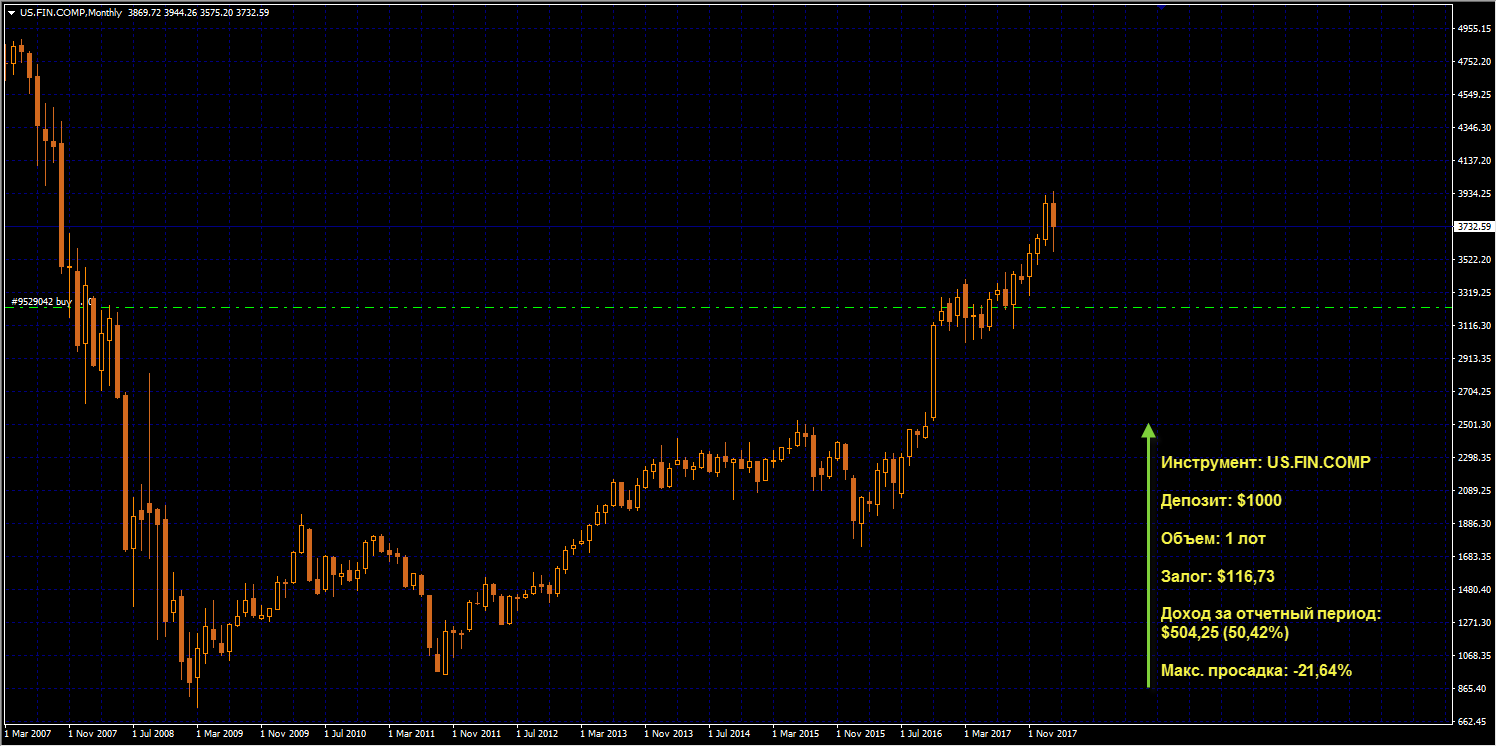
Task: Select the green upward arrow object
Action: [x=1148, y=555]
